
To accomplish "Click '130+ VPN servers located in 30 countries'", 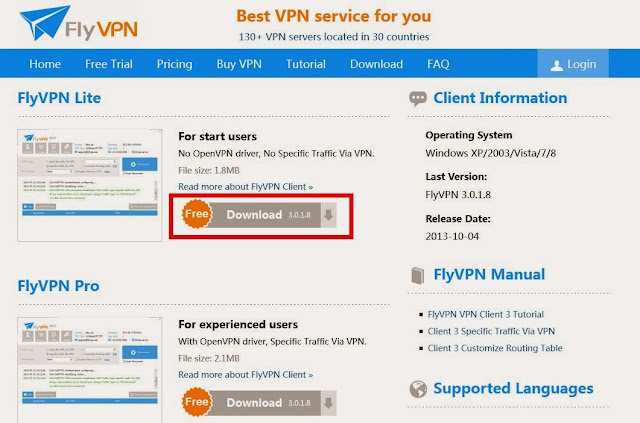I will 334,37.
